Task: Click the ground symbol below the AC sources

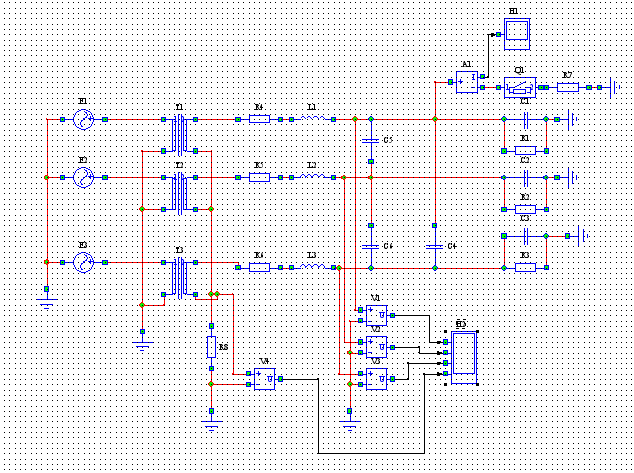Action: (x=47, y=304)
